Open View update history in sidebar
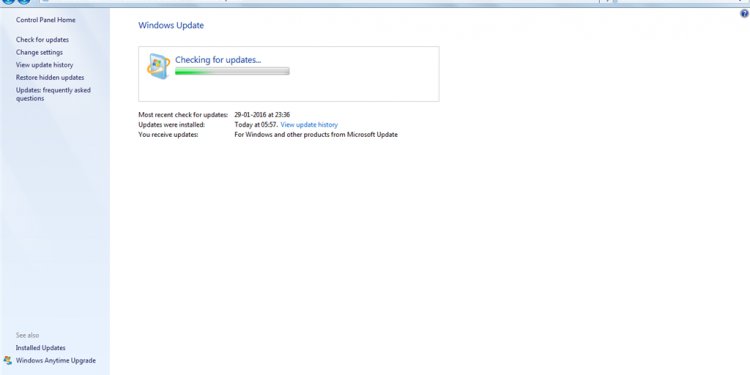This screenshot has width=750, height=375. 44,65
